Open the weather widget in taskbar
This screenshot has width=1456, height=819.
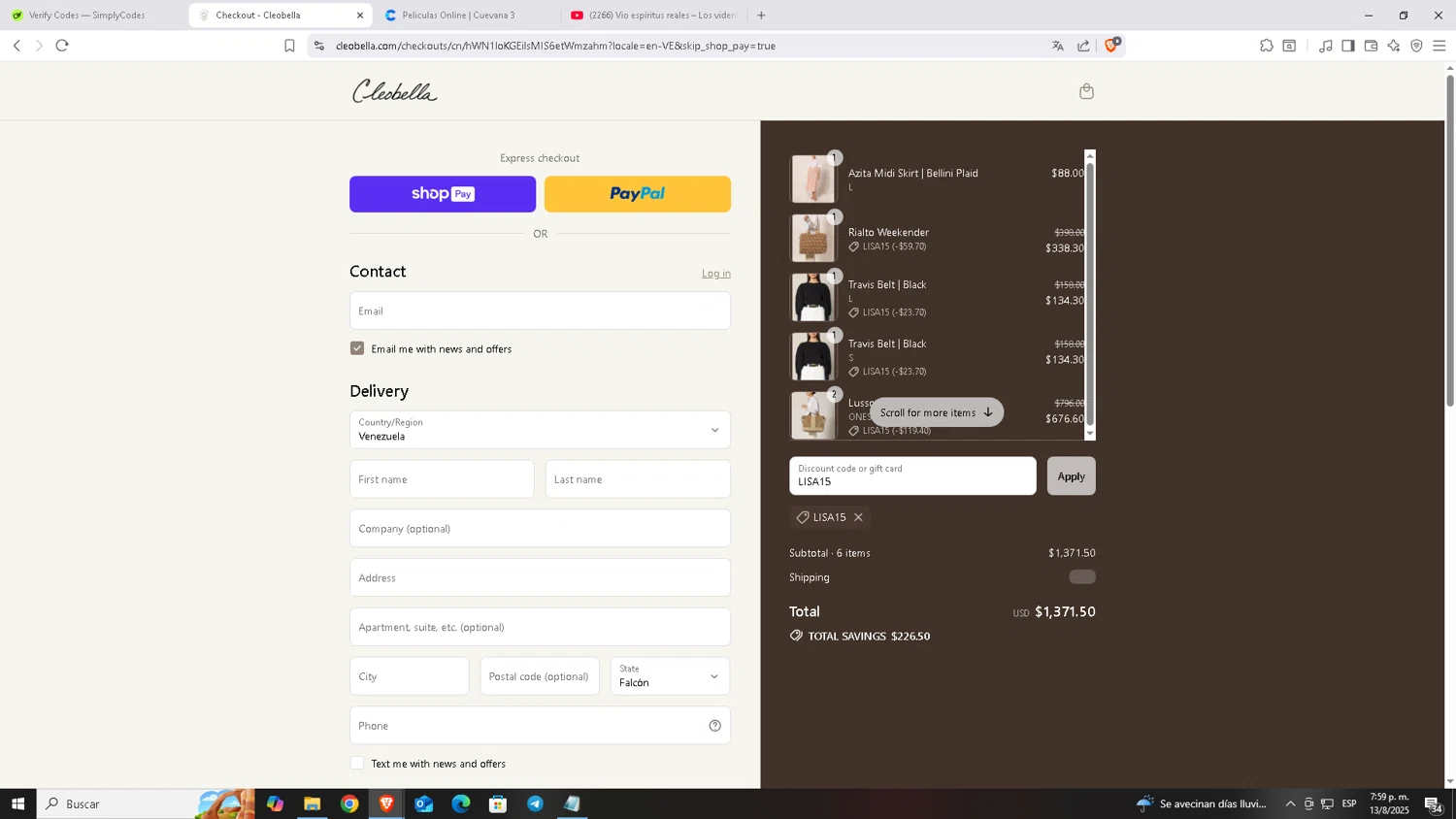tap(1203, 803)
